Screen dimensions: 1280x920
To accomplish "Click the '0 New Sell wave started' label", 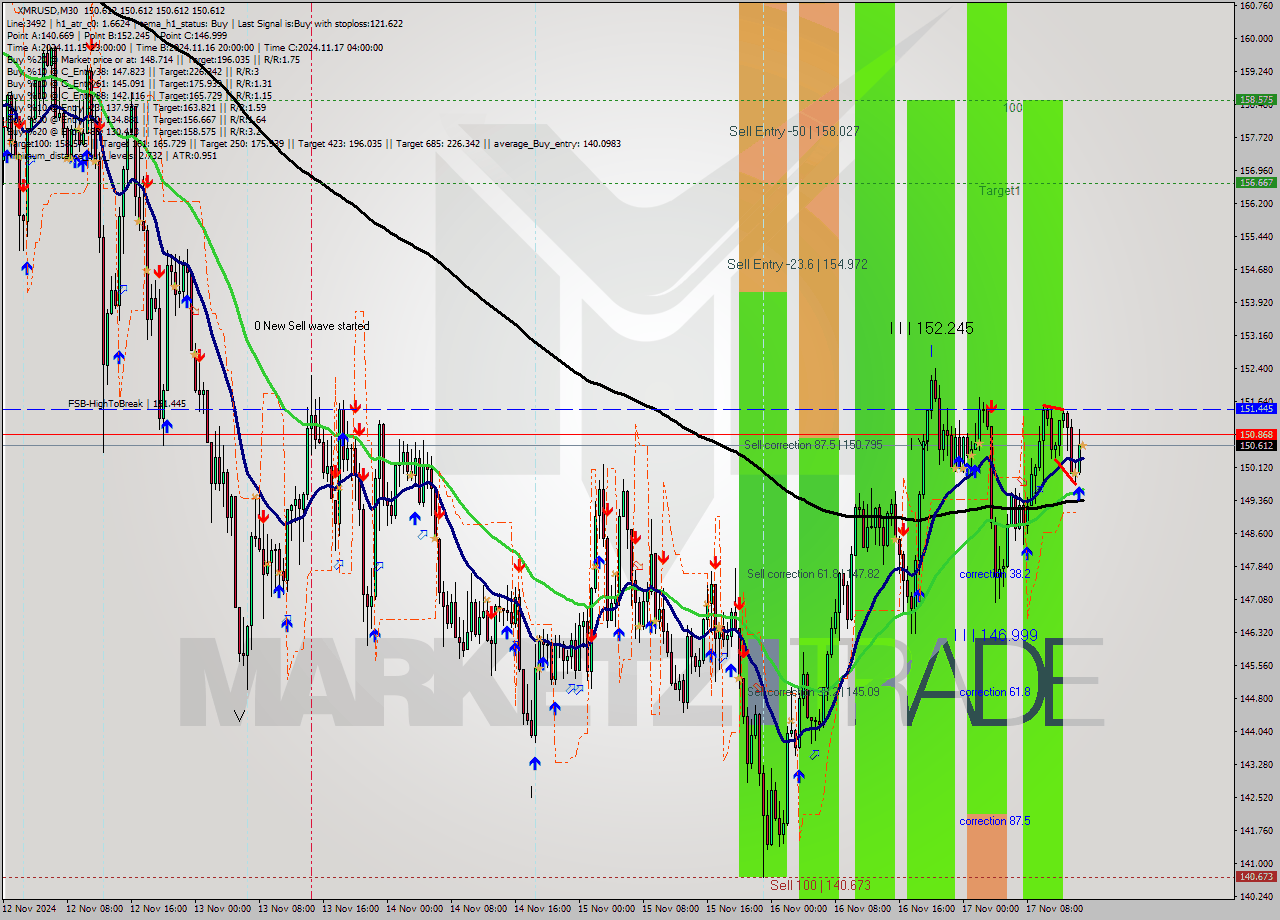I will point(311,326).
